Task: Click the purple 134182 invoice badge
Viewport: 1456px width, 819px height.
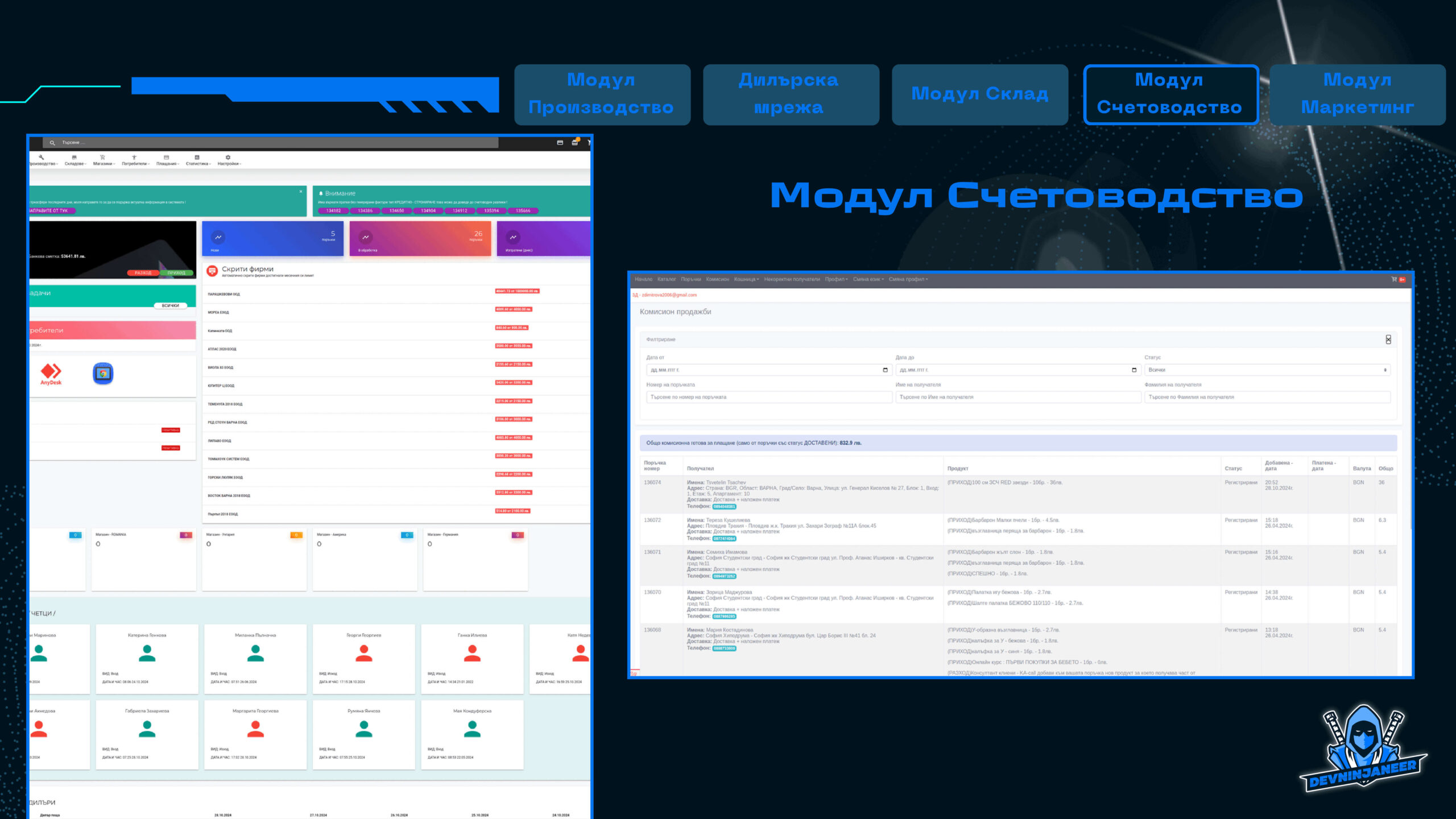Action: pos(333,211)
